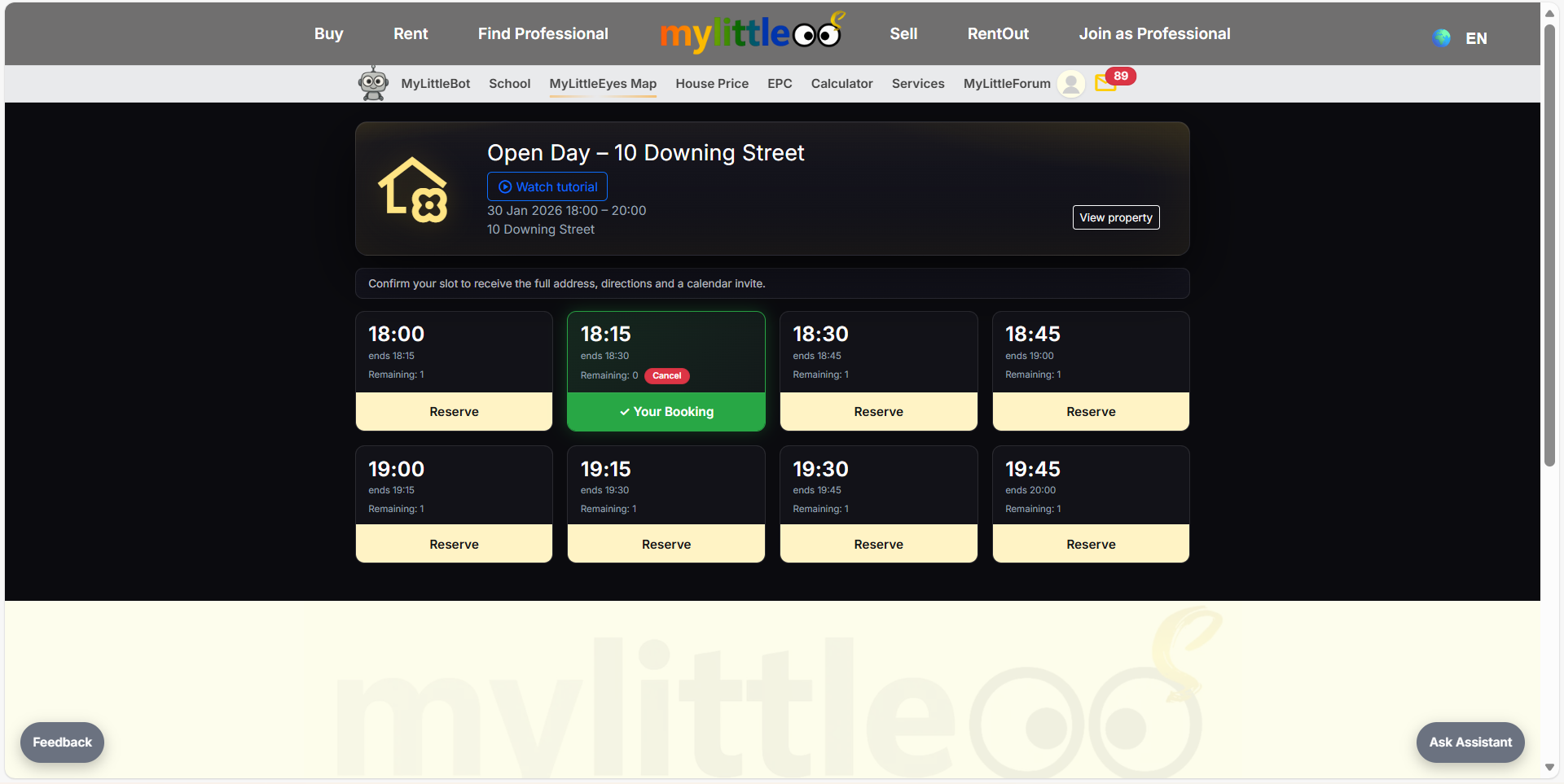Switch to the MyLittleEyes Map tab
Image resolution: width=1564 pixels, height=784 pixels.
point(603,83)
